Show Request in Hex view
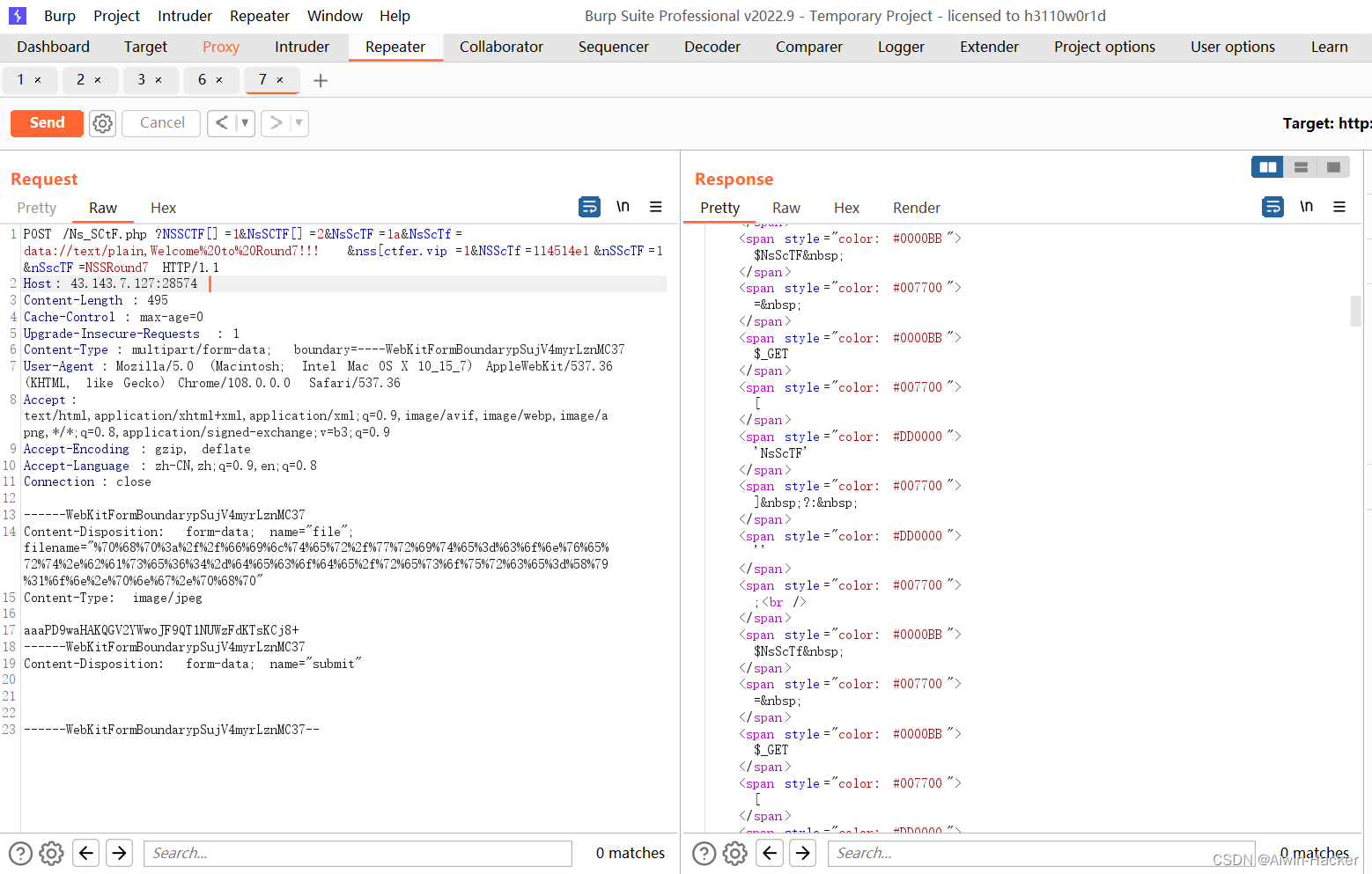 pos(163,208)
